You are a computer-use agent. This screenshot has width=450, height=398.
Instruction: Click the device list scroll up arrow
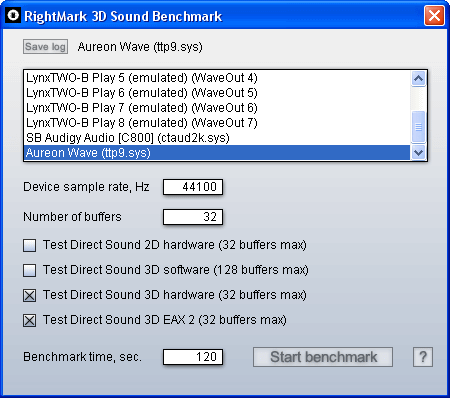[x=418, y=79]
